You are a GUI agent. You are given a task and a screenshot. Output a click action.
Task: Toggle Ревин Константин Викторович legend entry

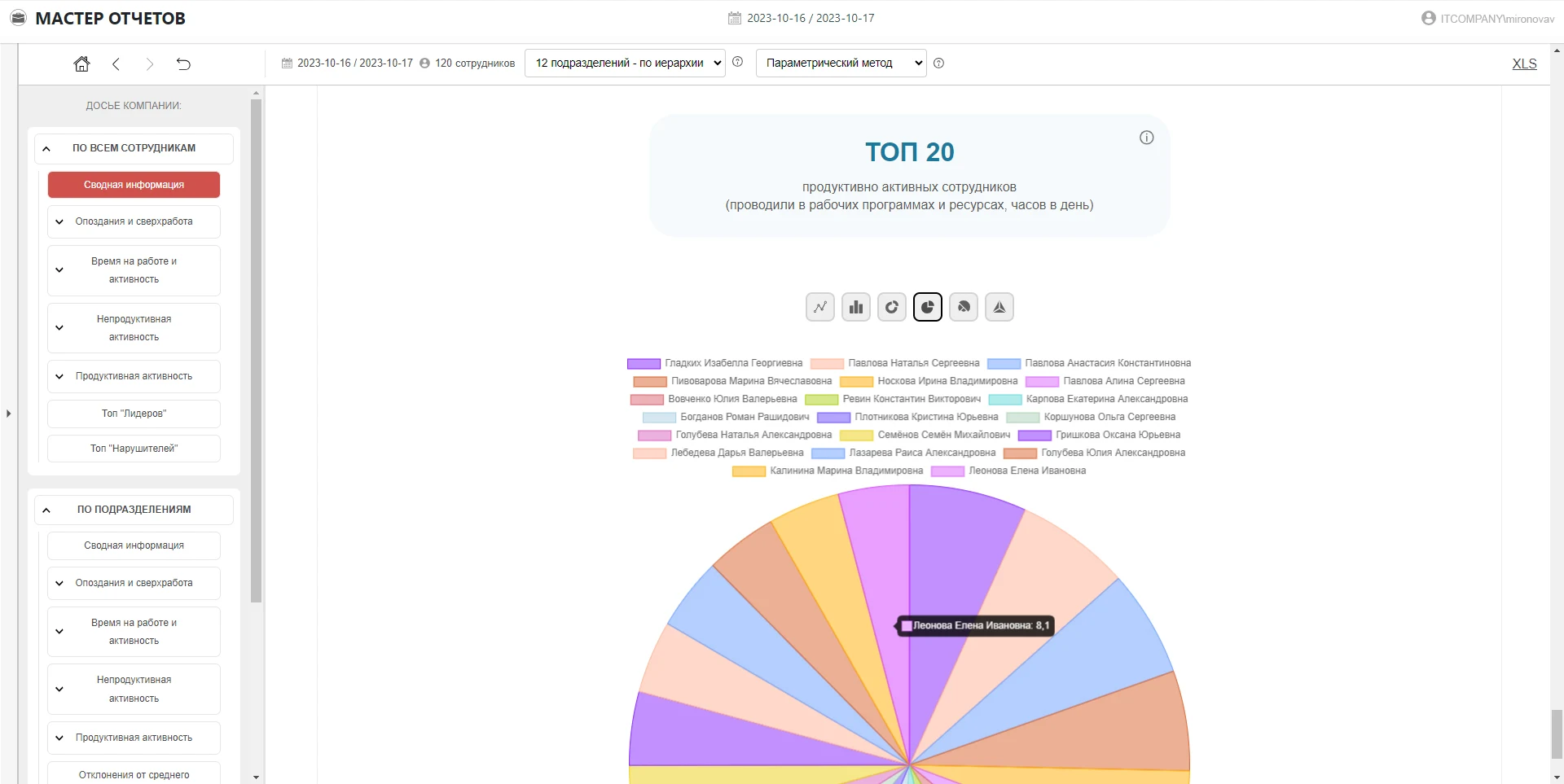(x=893, y=399)
